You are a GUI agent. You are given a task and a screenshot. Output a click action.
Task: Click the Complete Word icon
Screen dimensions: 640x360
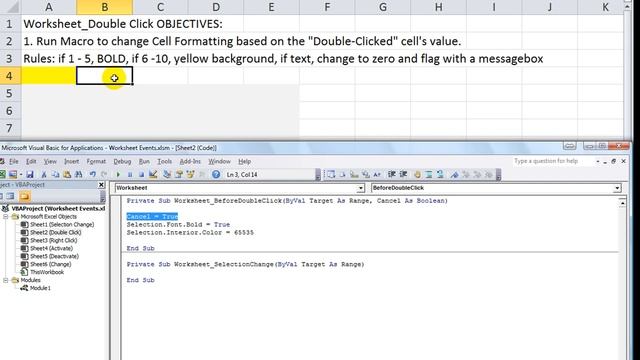(x=377, y=175)
